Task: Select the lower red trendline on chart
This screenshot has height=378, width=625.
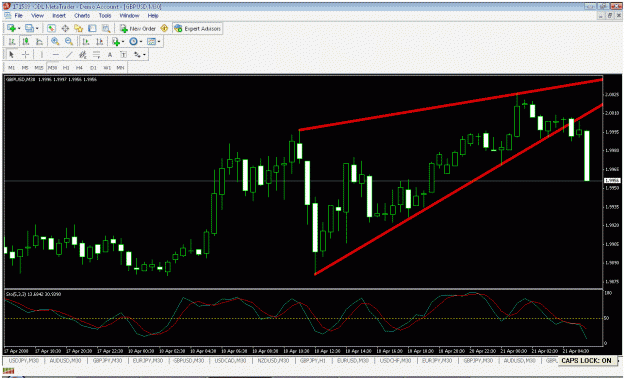Action: [458, 189]
